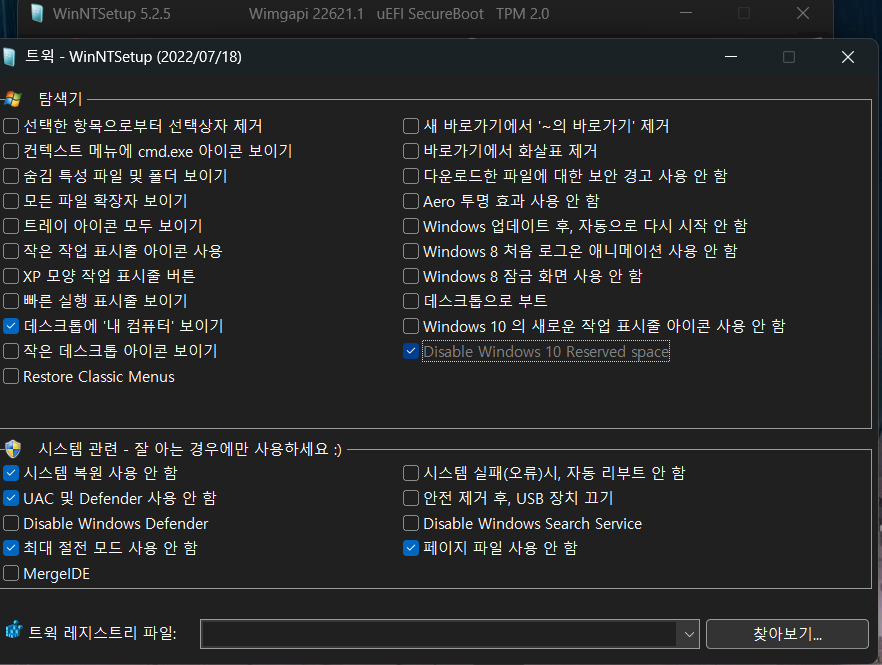Screen dimensions: 882x665
Task: Toggle 컨텍스트 메뉴에 cmd.exe 아이콘 보이기
Action: coord(11,151)
